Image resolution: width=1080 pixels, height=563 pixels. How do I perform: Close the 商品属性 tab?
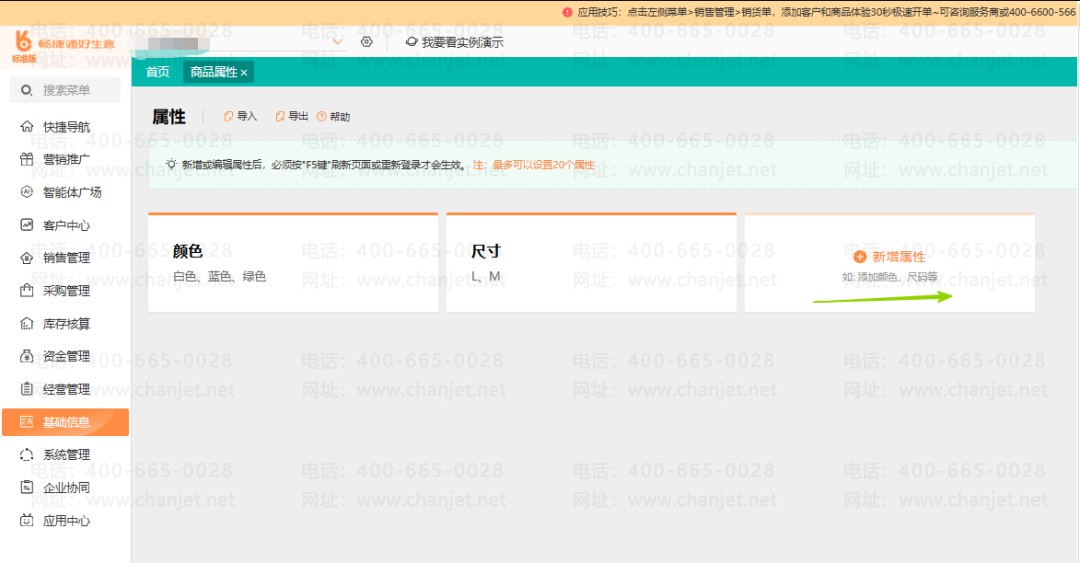coord(244,72)
